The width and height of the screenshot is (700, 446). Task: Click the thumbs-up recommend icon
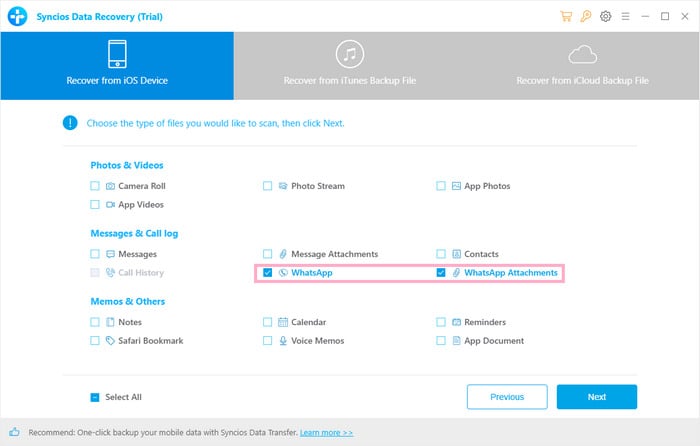(14, 432)
